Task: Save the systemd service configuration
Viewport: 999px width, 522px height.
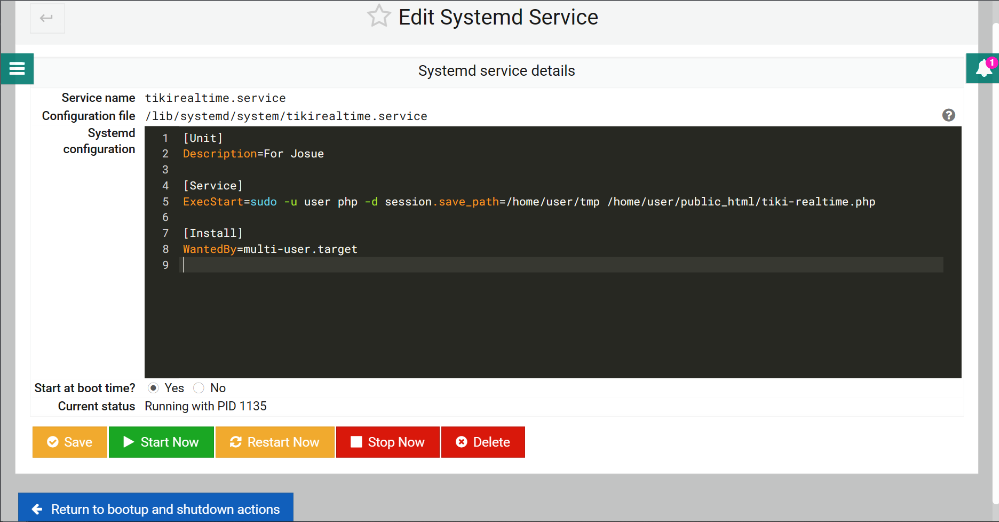Action: (x=69, y=442)
